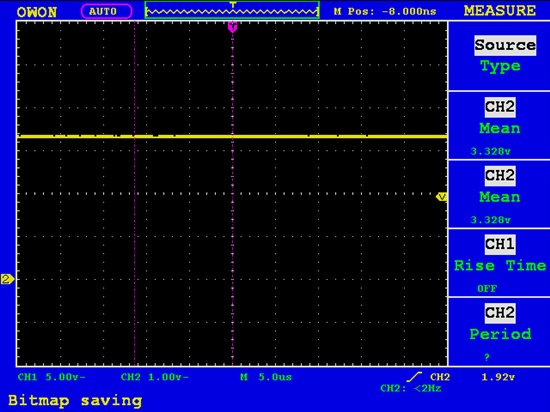Click the CH1 Rise Time measurement item
Screen dimensions: 550x412
click(x=499, y=263)
